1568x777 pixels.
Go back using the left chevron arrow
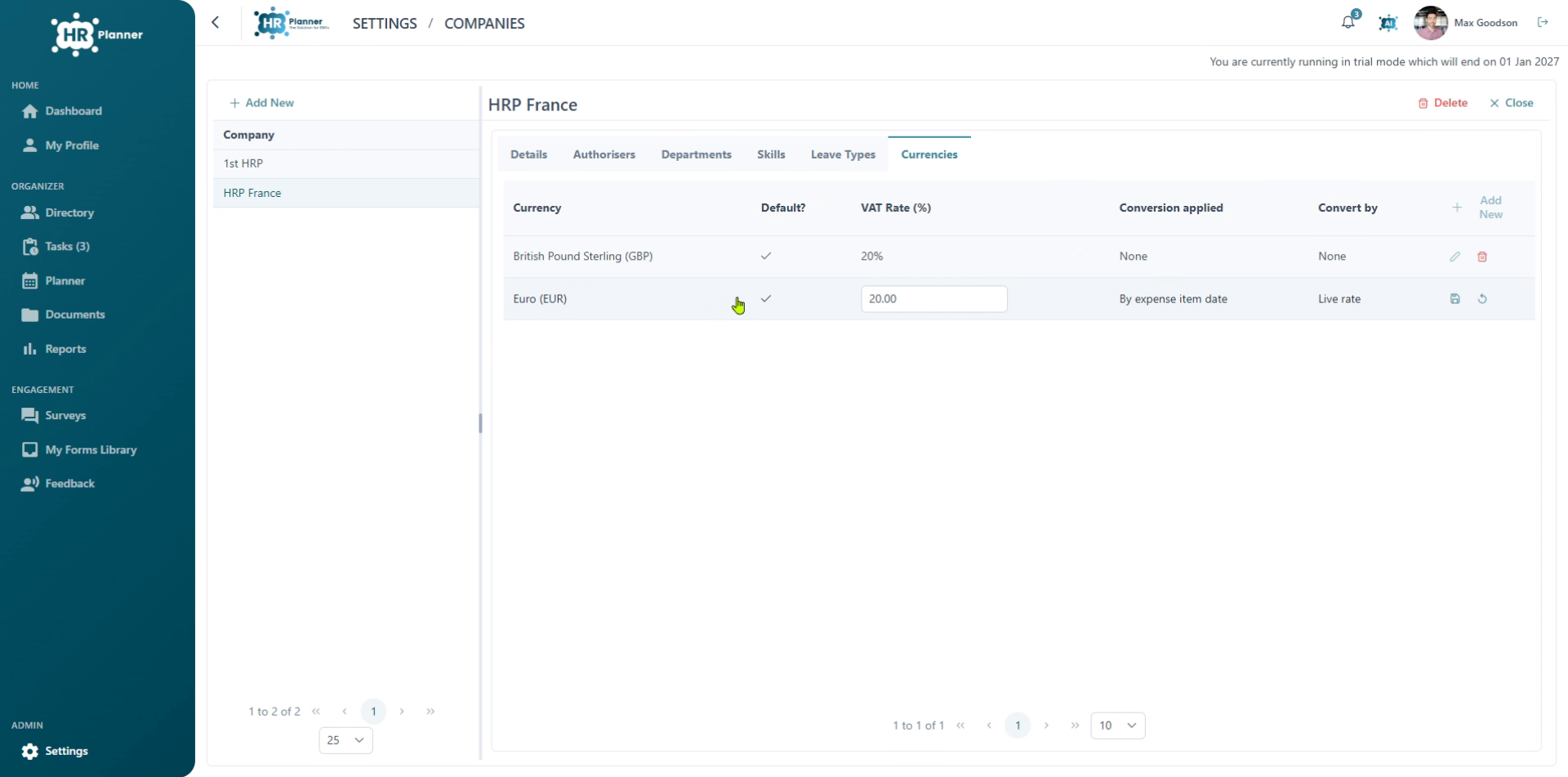coord(216,23)
